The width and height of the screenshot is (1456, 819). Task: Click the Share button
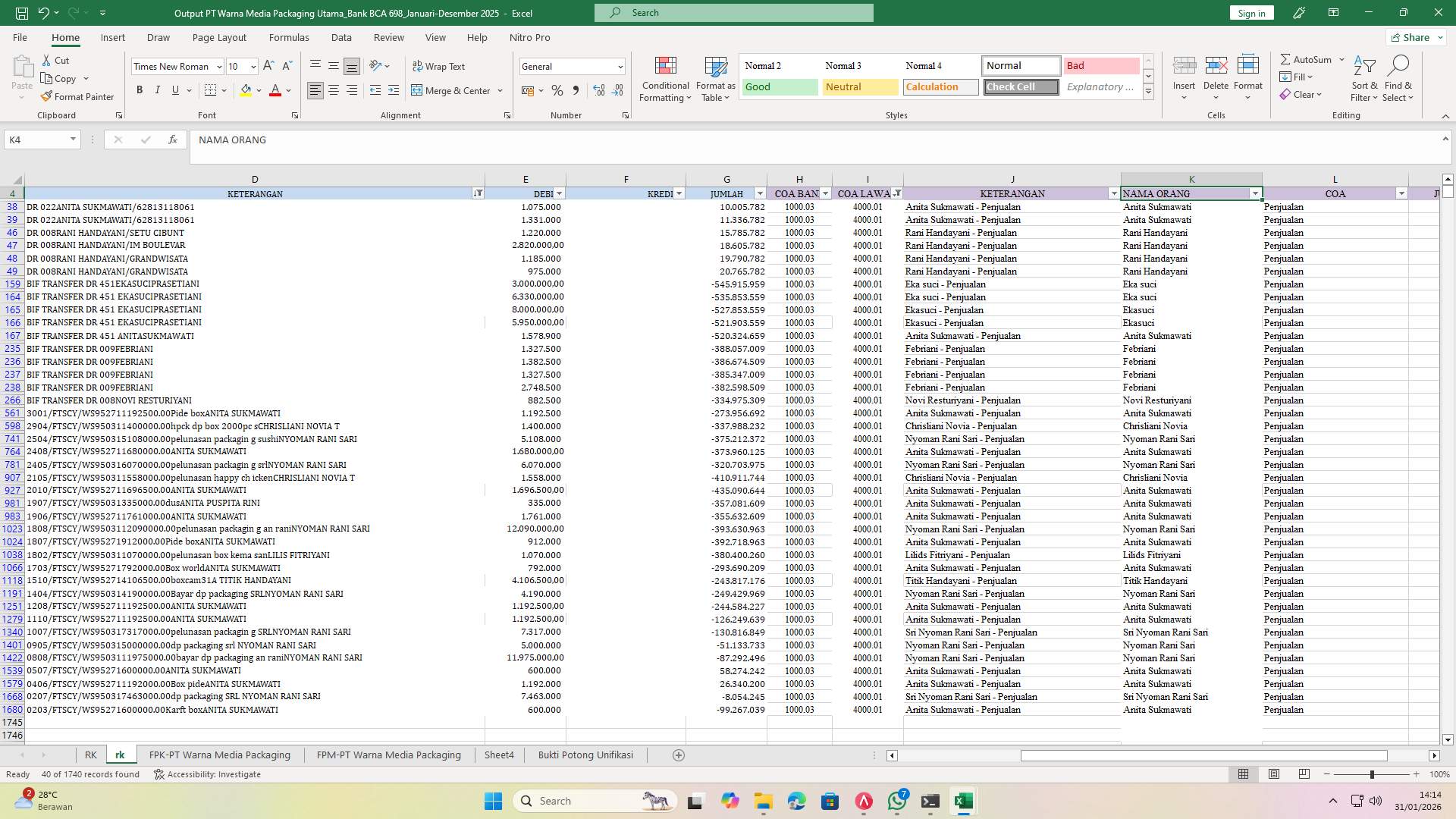pyautogui.click(x=1414, y=36)
